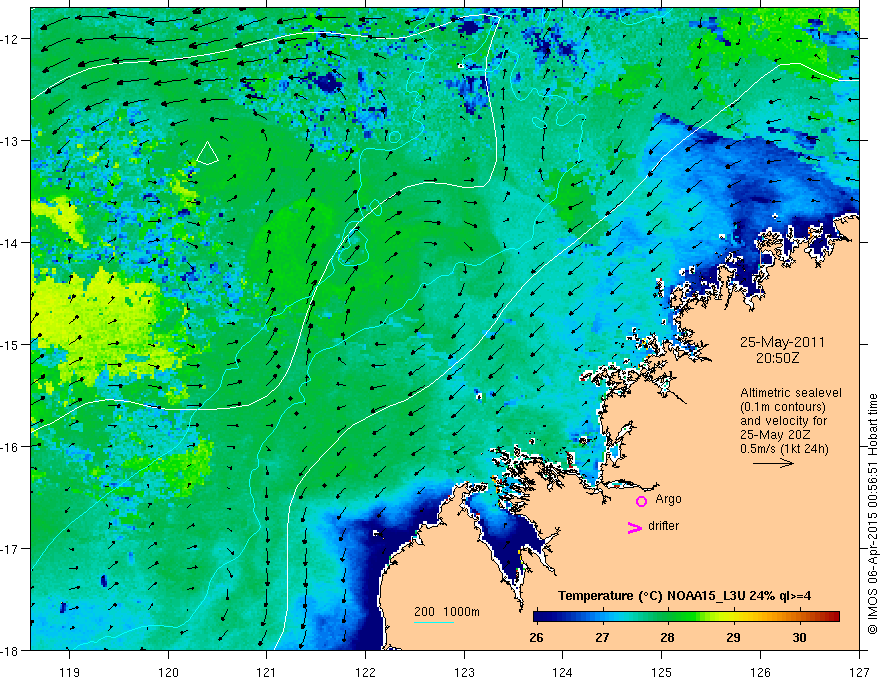
Task: Click the color bar label '26'
Action: 537,637
